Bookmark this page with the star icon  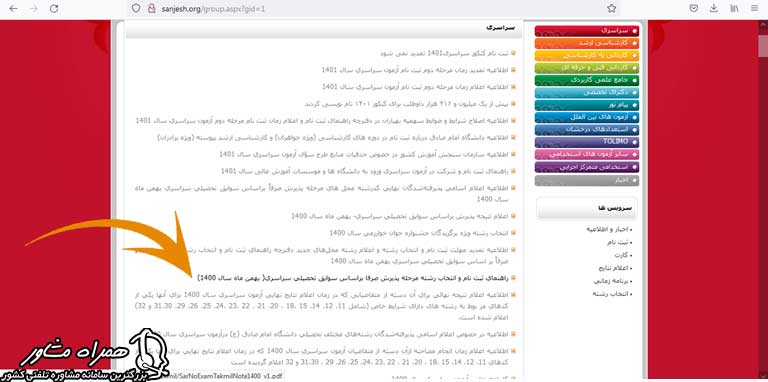tap(611, 8)
